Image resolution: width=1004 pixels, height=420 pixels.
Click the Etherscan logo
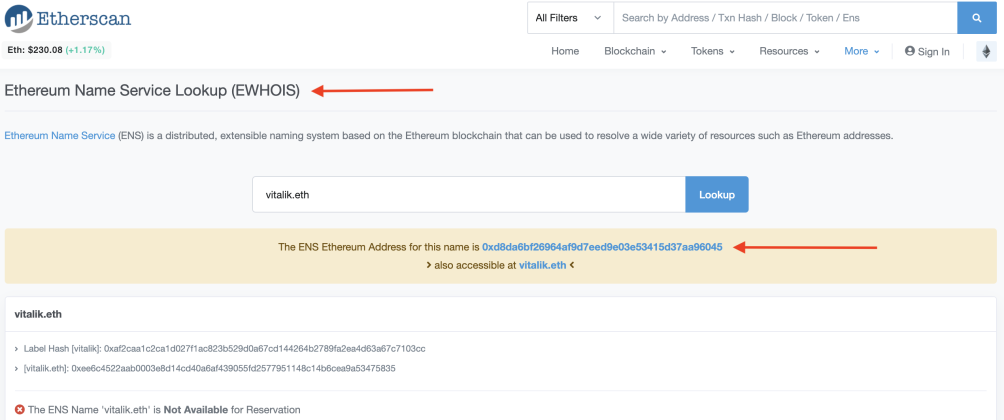click(67, 18)
